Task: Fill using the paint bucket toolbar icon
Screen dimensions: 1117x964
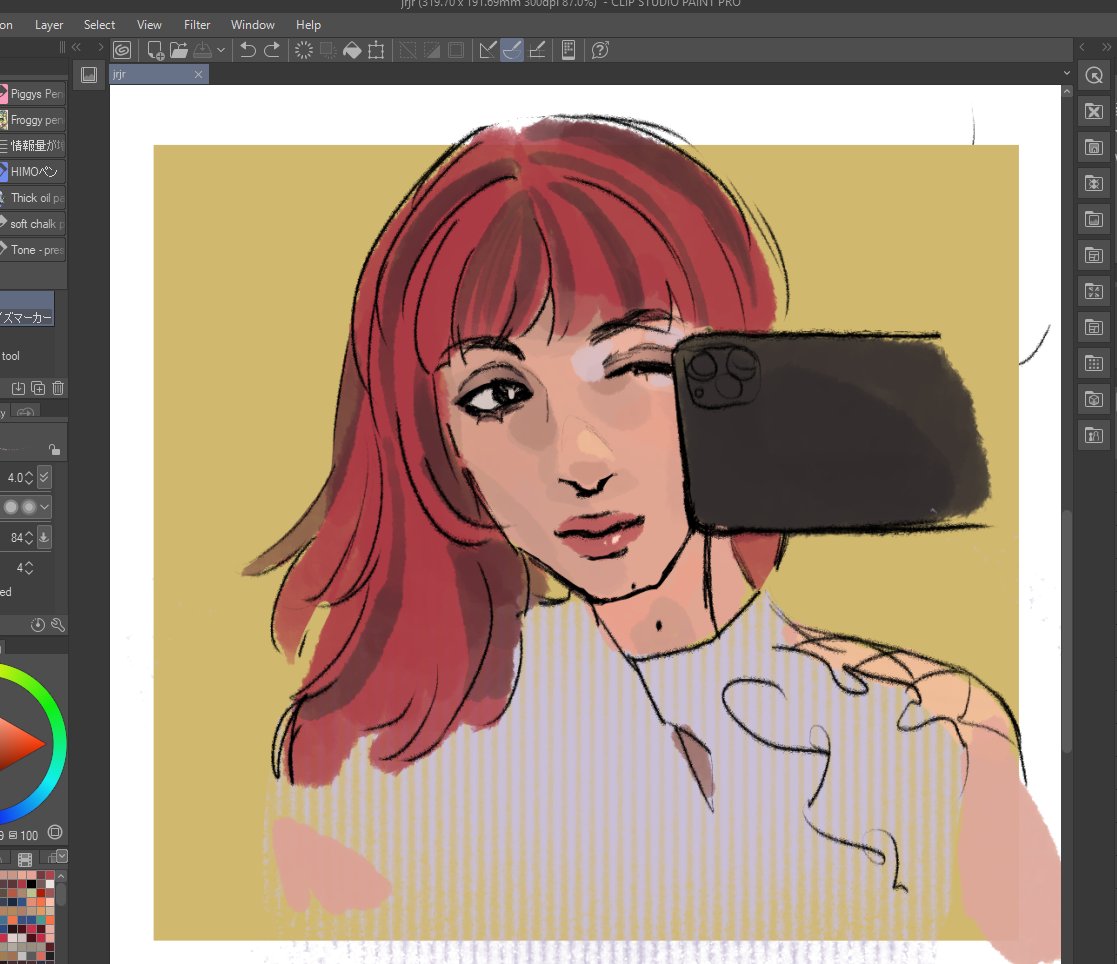Action: click(352, 50)
